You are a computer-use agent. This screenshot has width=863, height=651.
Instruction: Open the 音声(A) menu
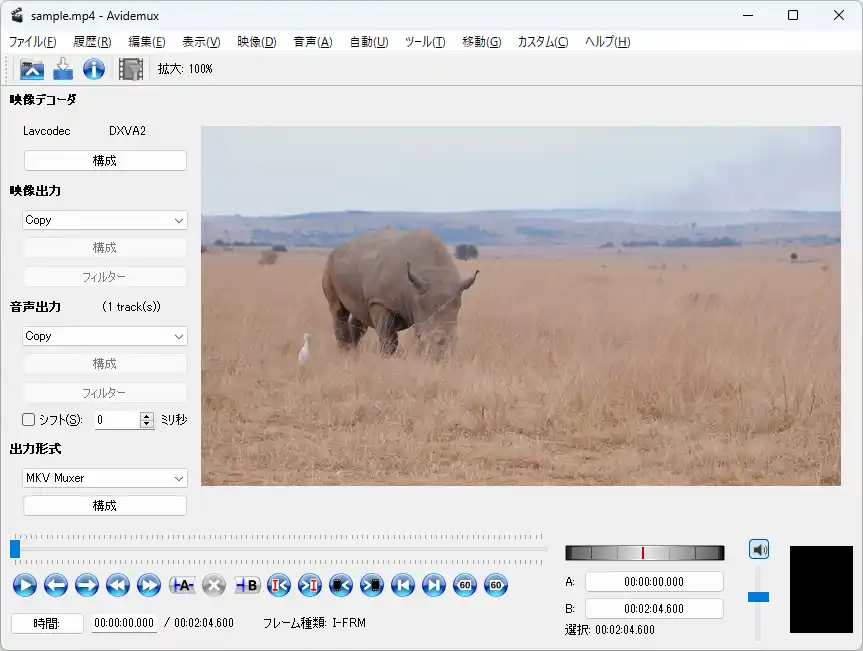pos(312,42)
